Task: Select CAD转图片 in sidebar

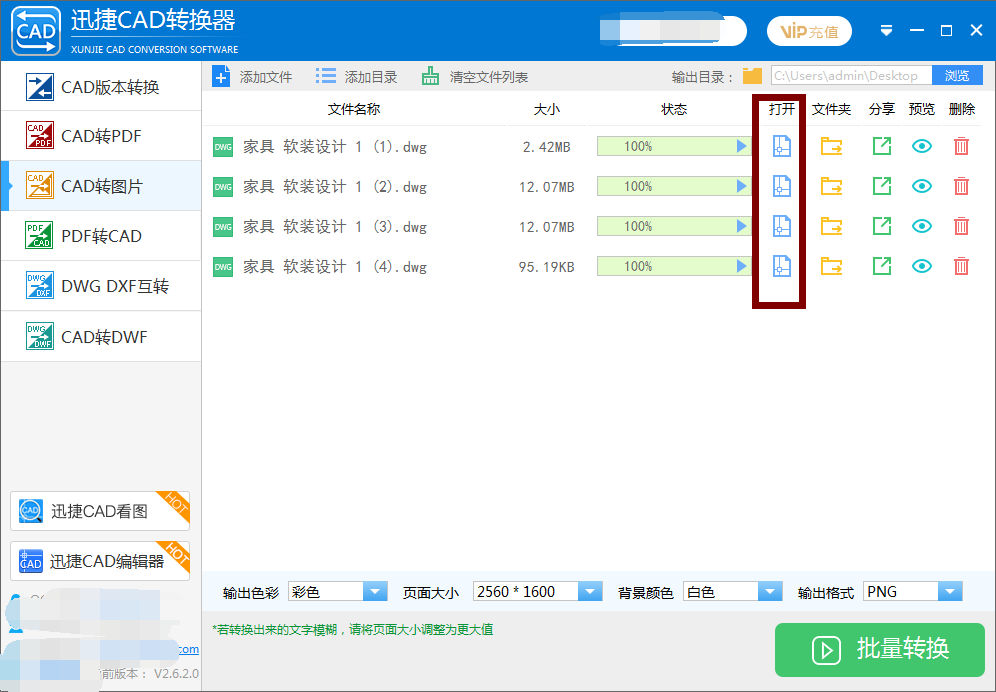Action: [101, 186]
